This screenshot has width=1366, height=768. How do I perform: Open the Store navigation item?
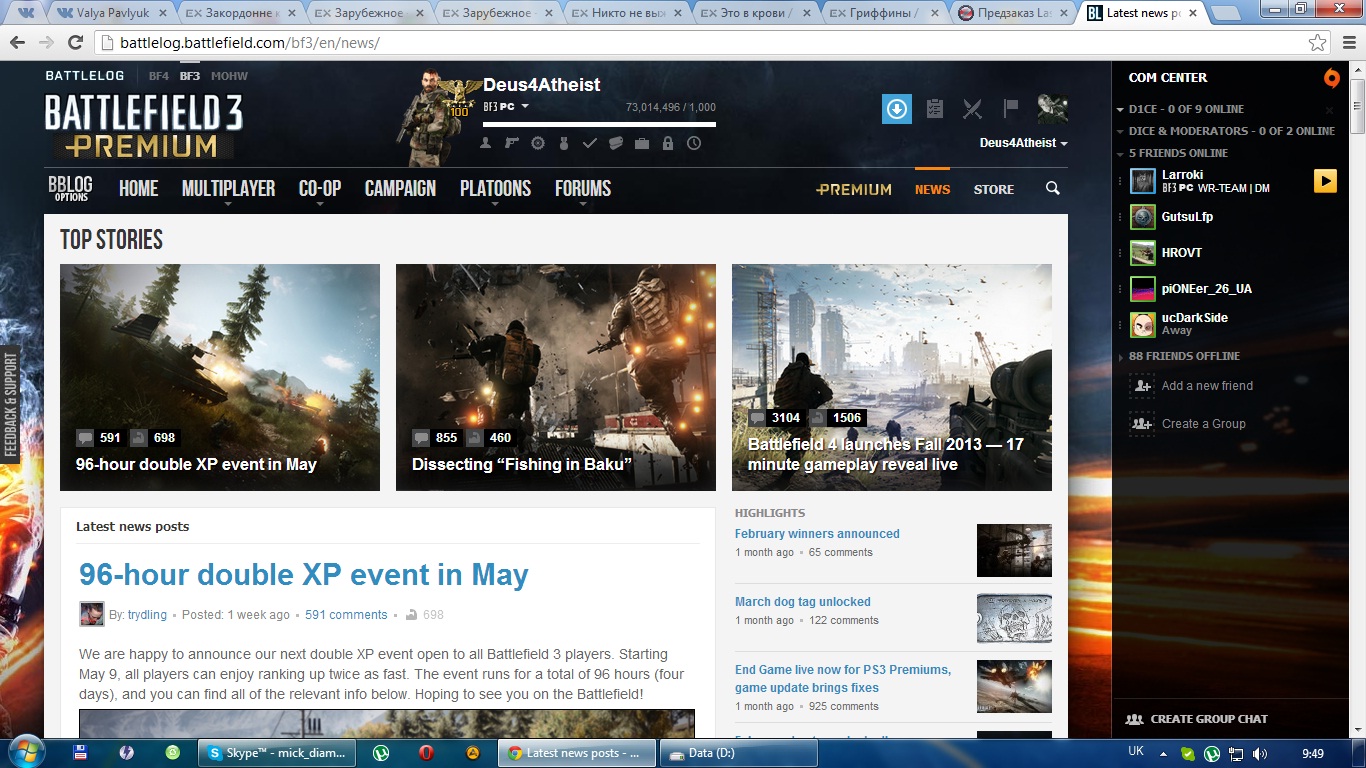[994, 189]
